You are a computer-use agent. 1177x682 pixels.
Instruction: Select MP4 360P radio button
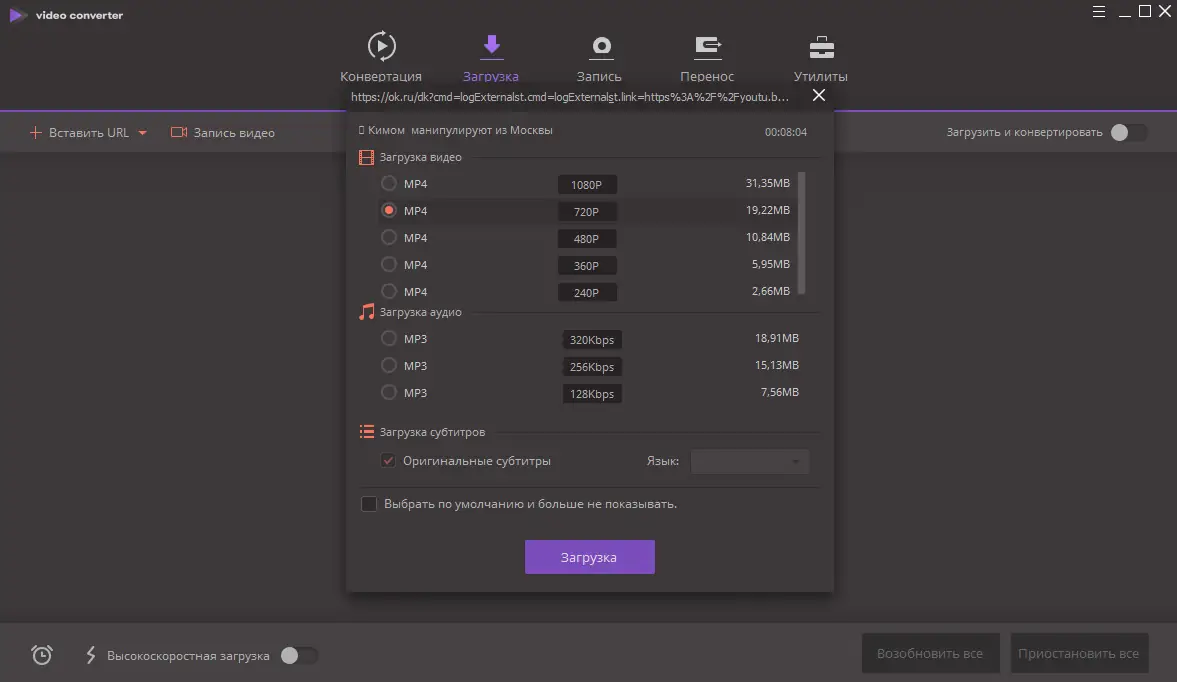click(x=388, y=264)
